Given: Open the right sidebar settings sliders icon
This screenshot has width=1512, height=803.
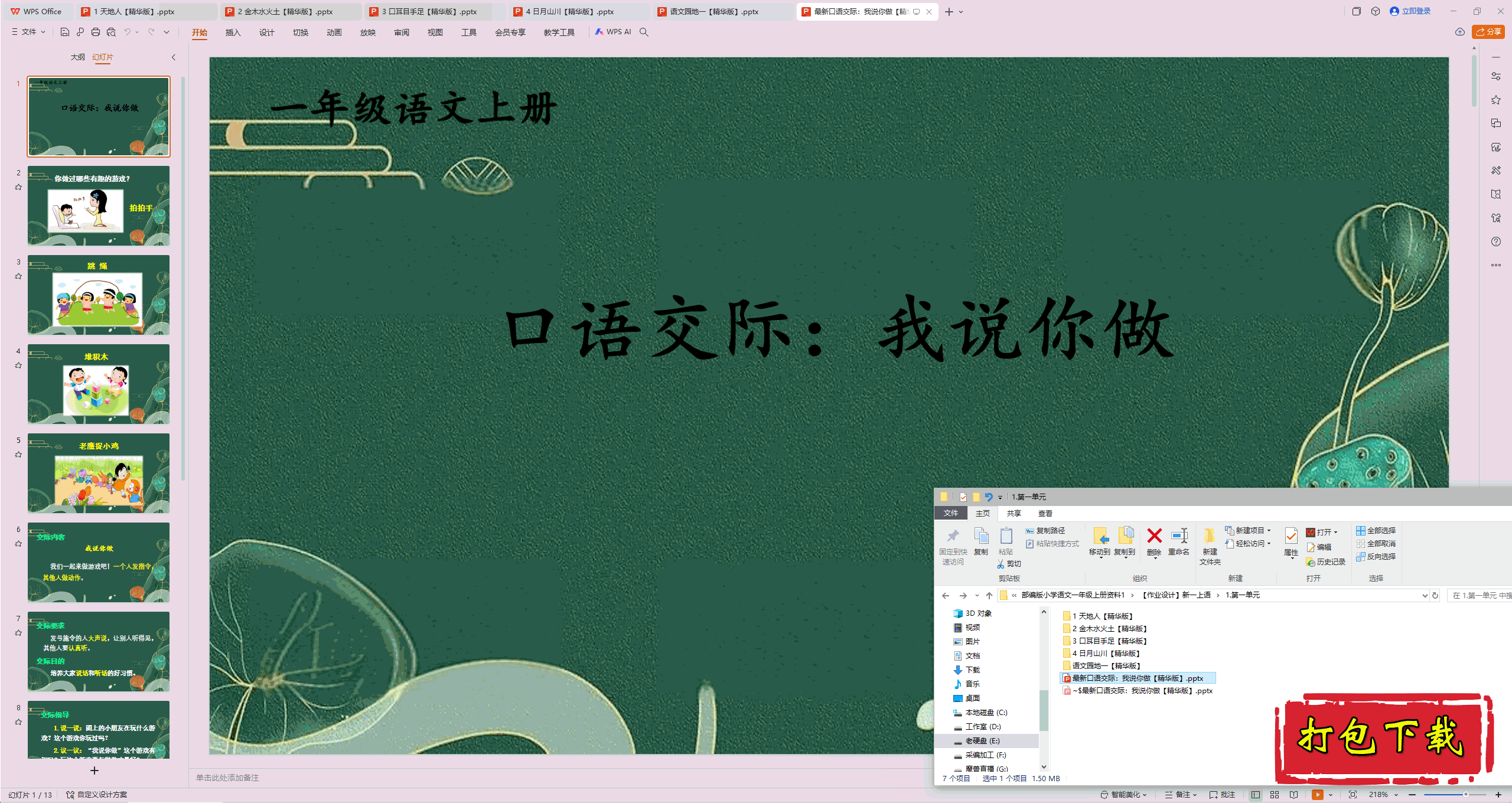Looking at the screenshot, I should (x=1496, y=76).
